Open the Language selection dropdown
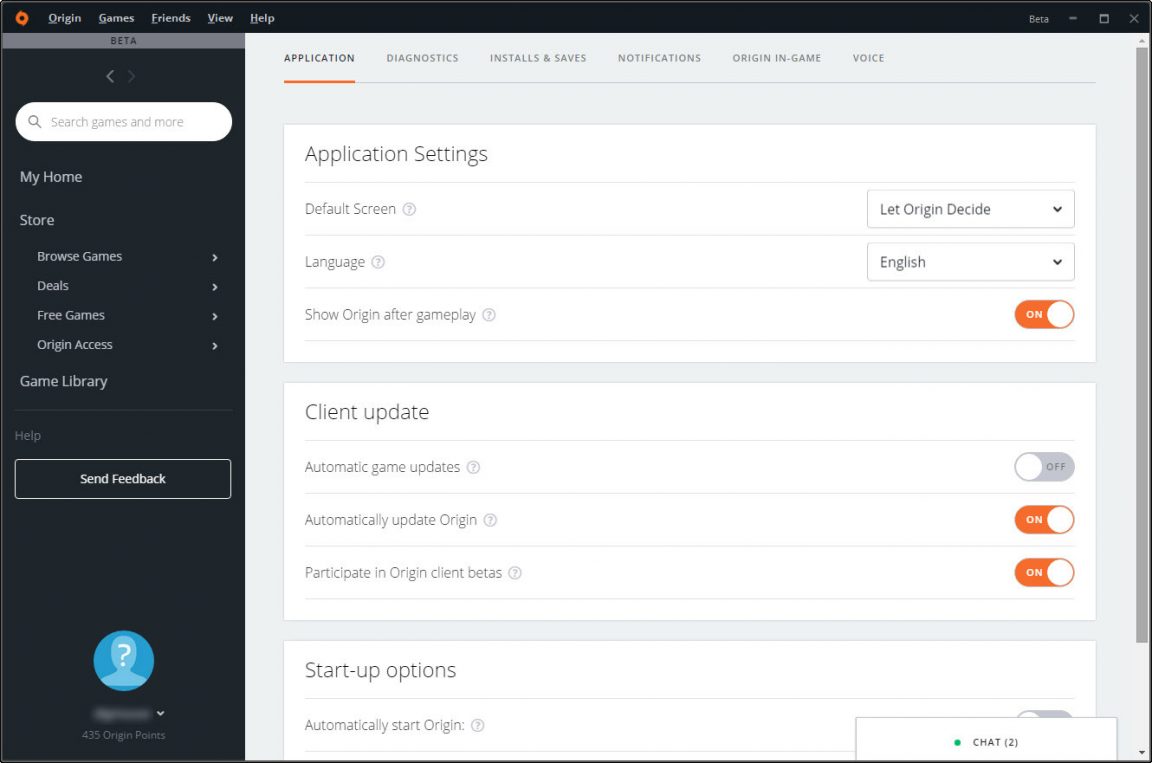 click(970, 262)
